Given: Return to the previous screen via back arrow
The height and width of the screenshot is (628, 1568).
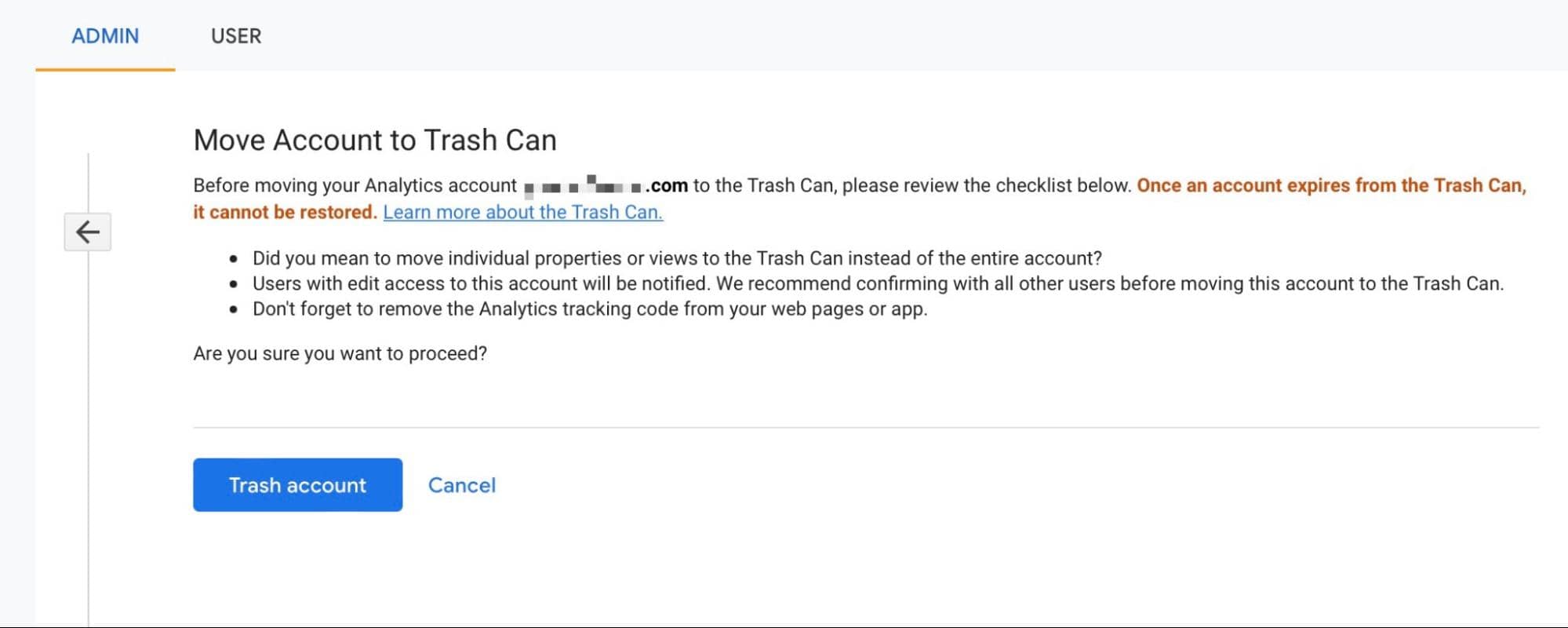Looking at the screenshot, I should 86,232.
